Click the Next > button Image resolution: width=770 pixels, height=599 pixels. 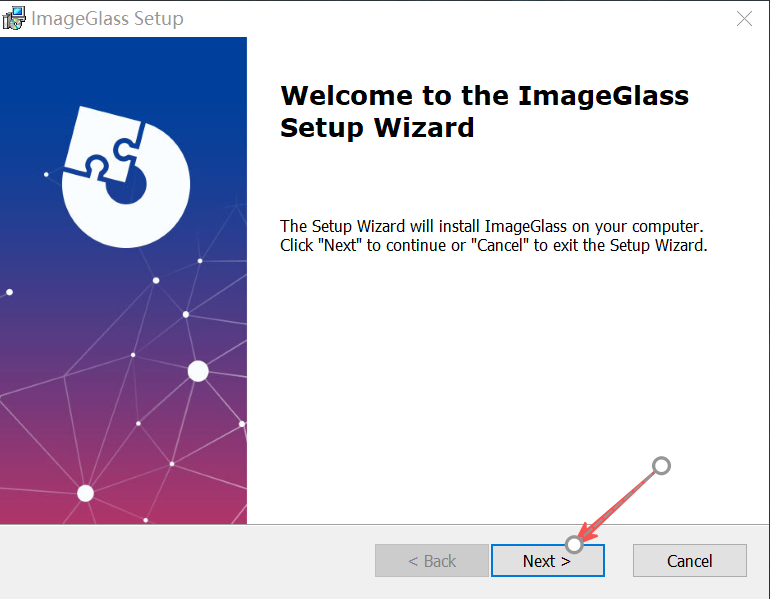click(548, 561)
